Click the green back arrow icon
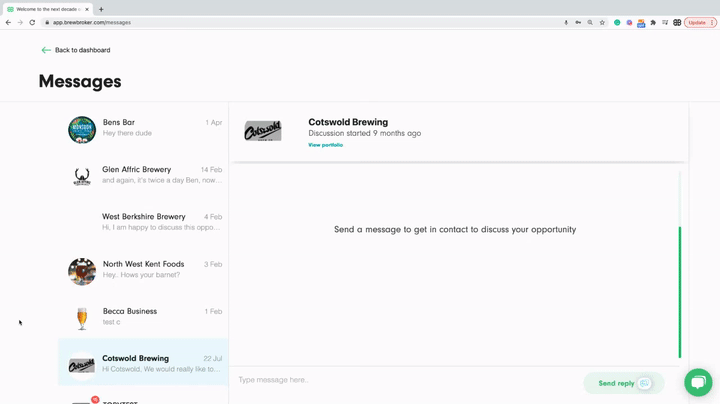The height and width of the screenshot is (404, 720). click(x=46, y=50)
